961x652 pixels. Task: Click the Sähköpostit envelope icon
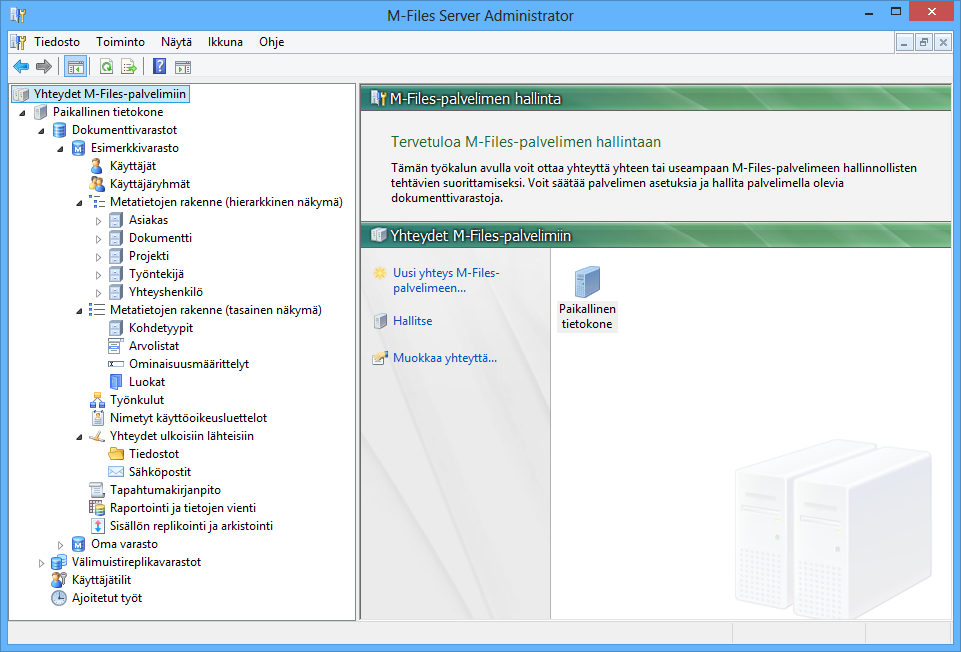coord(116,472)
